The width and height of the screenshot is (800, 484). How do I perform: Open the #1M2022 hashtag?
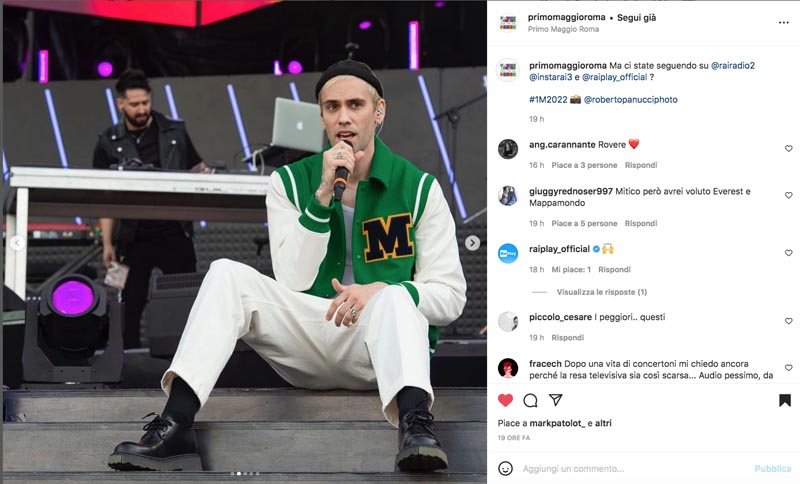(x=548, y=99)
